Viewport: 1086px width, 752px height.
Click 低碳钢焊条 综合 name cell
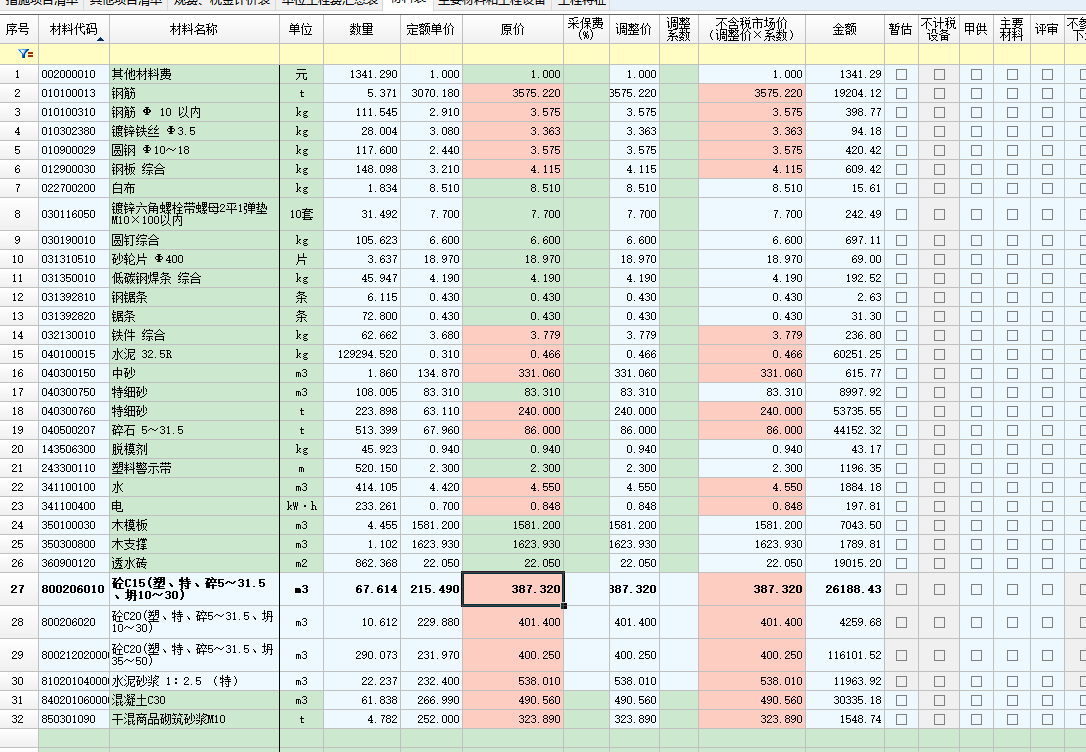tap(194, 278)
